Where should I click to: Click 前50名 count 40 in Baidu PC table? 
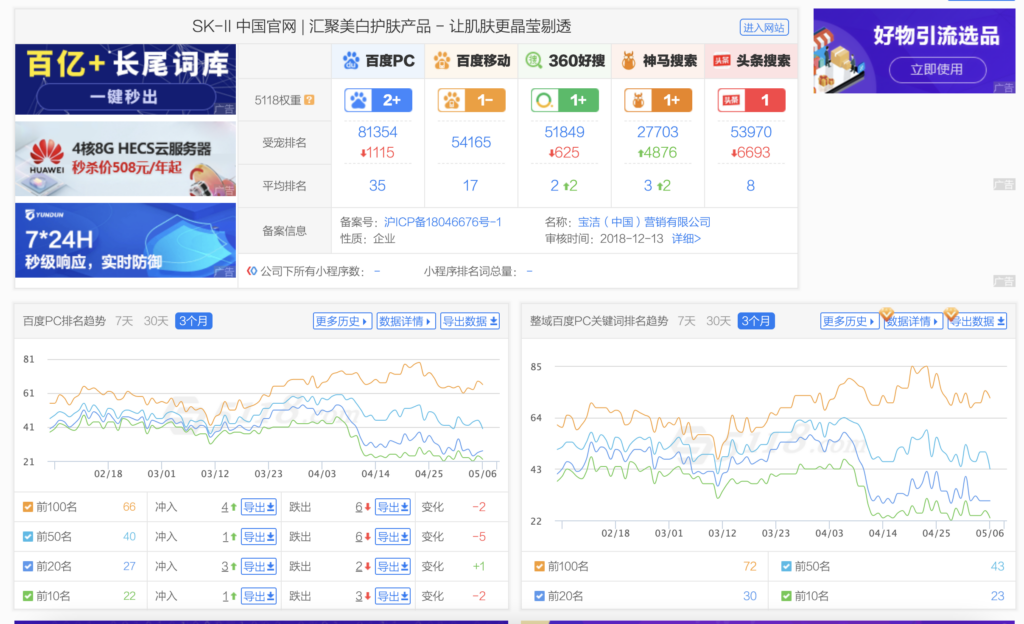(129, 537)
